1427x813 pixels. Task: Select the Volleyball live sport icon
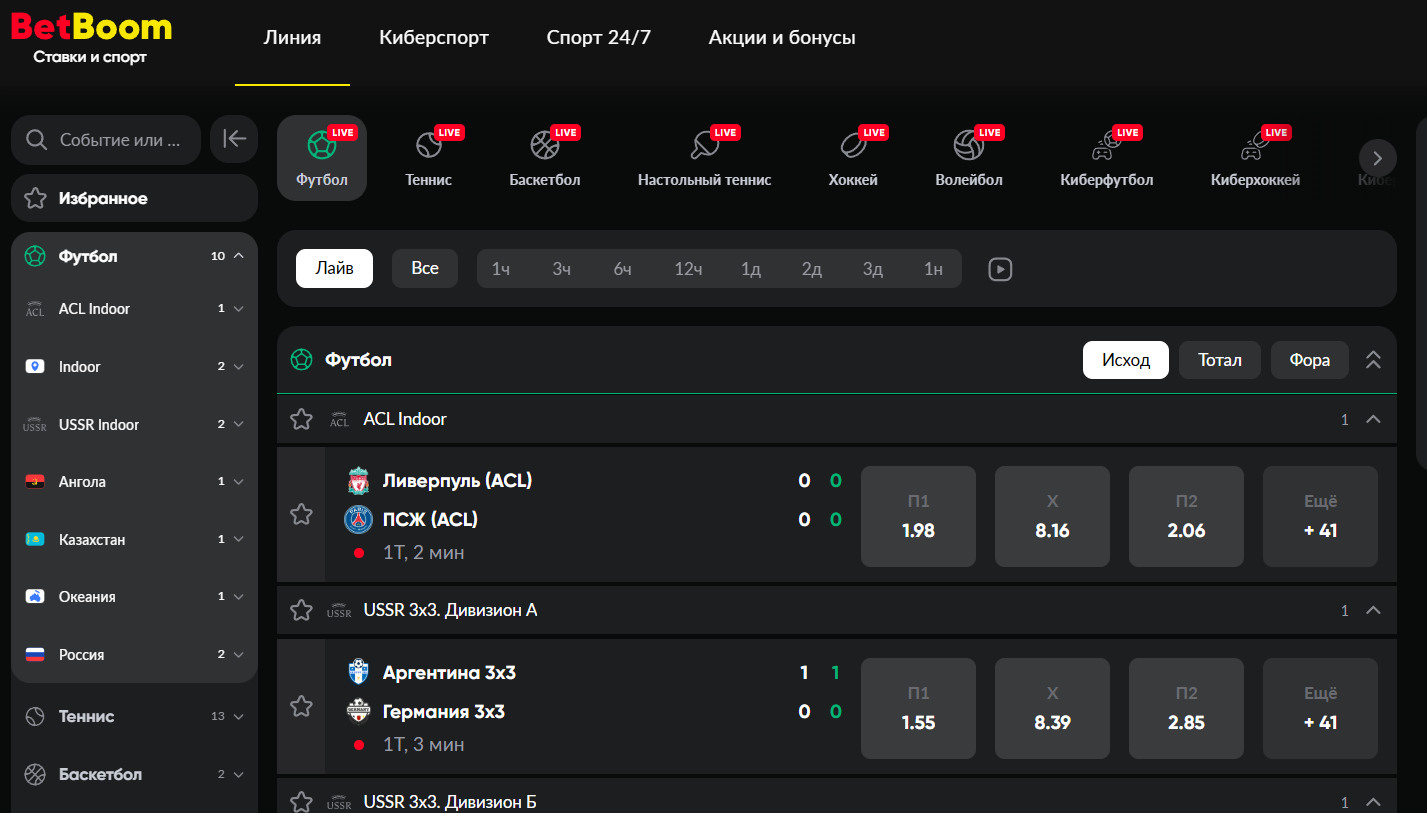click(969, 158)
